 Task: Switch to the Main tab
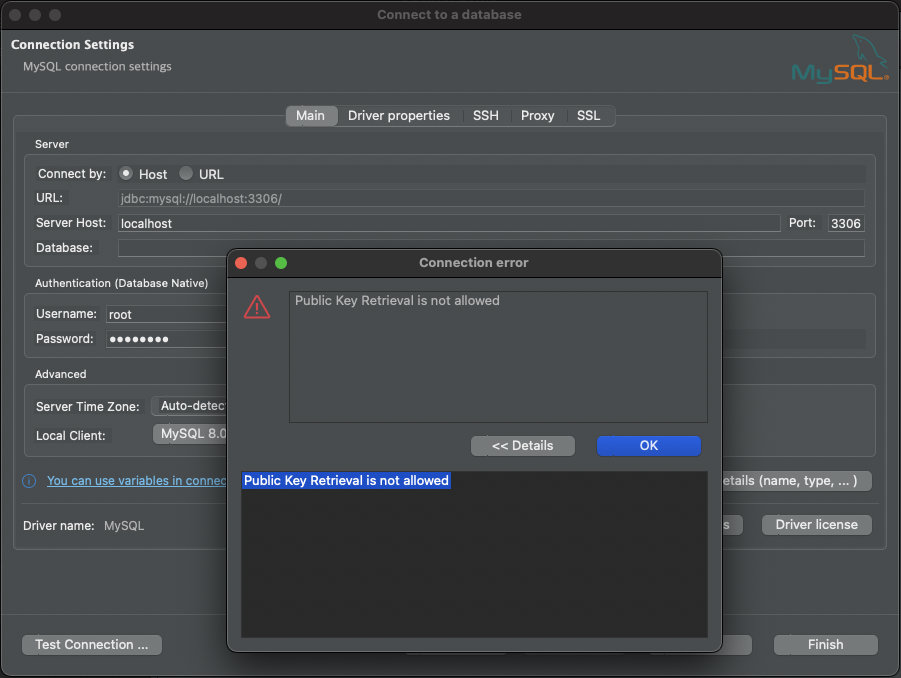tap(310, 115)
